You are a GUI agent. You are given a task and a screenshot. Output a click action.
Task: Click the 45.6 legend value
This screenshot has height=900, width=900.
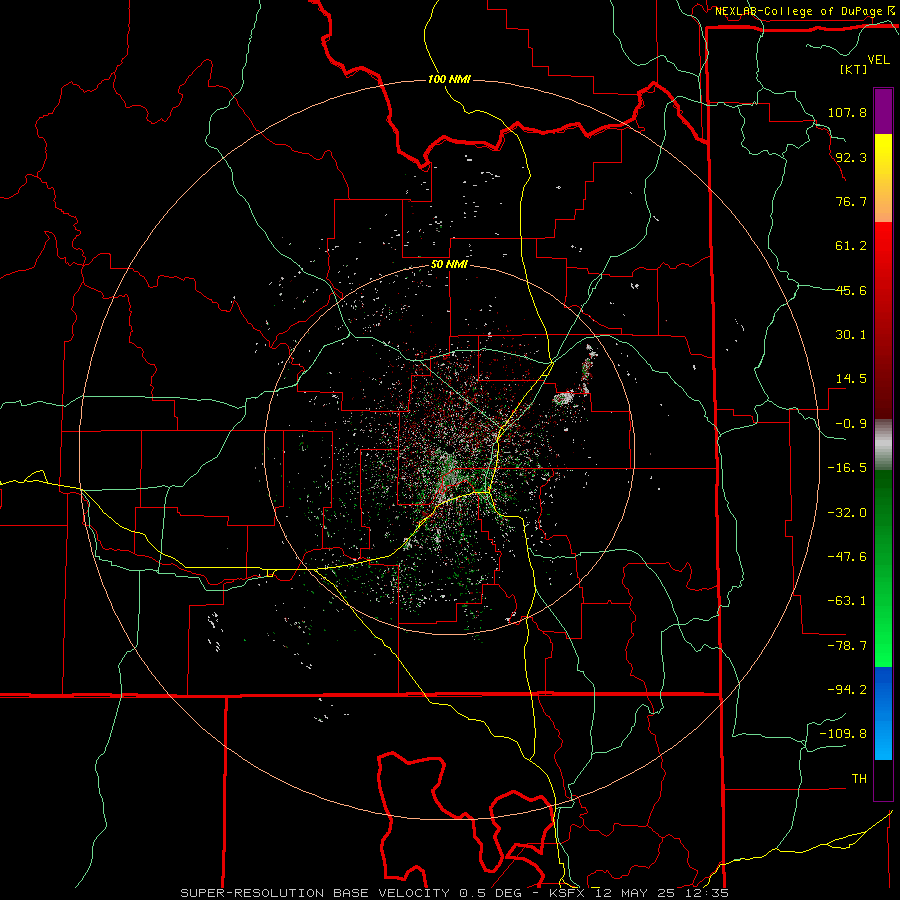pos(851,290)
